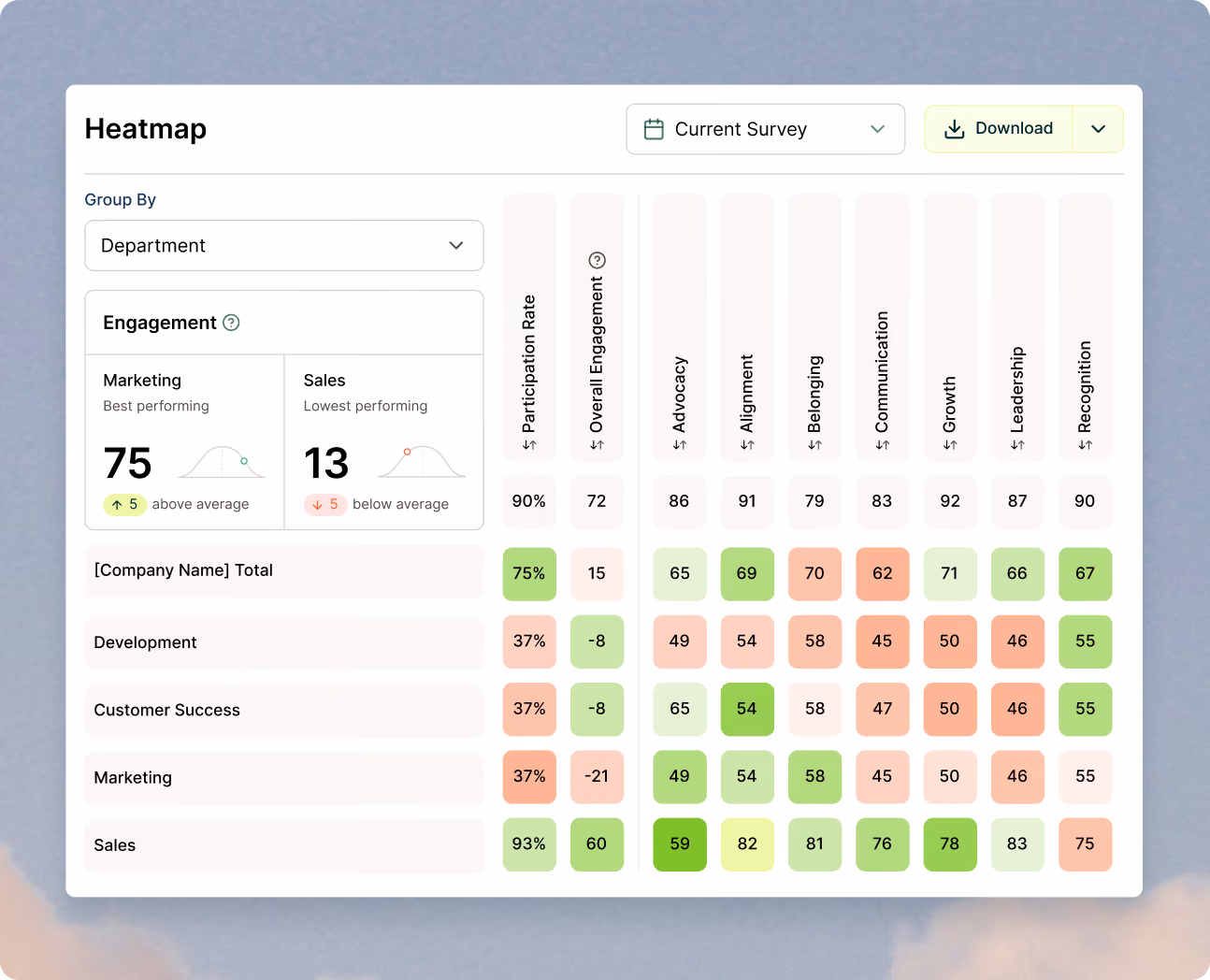Click the Sales 60 engagement cell
Image resolution: width=1210 pixels, height=980 pixels.
point(597,844)
